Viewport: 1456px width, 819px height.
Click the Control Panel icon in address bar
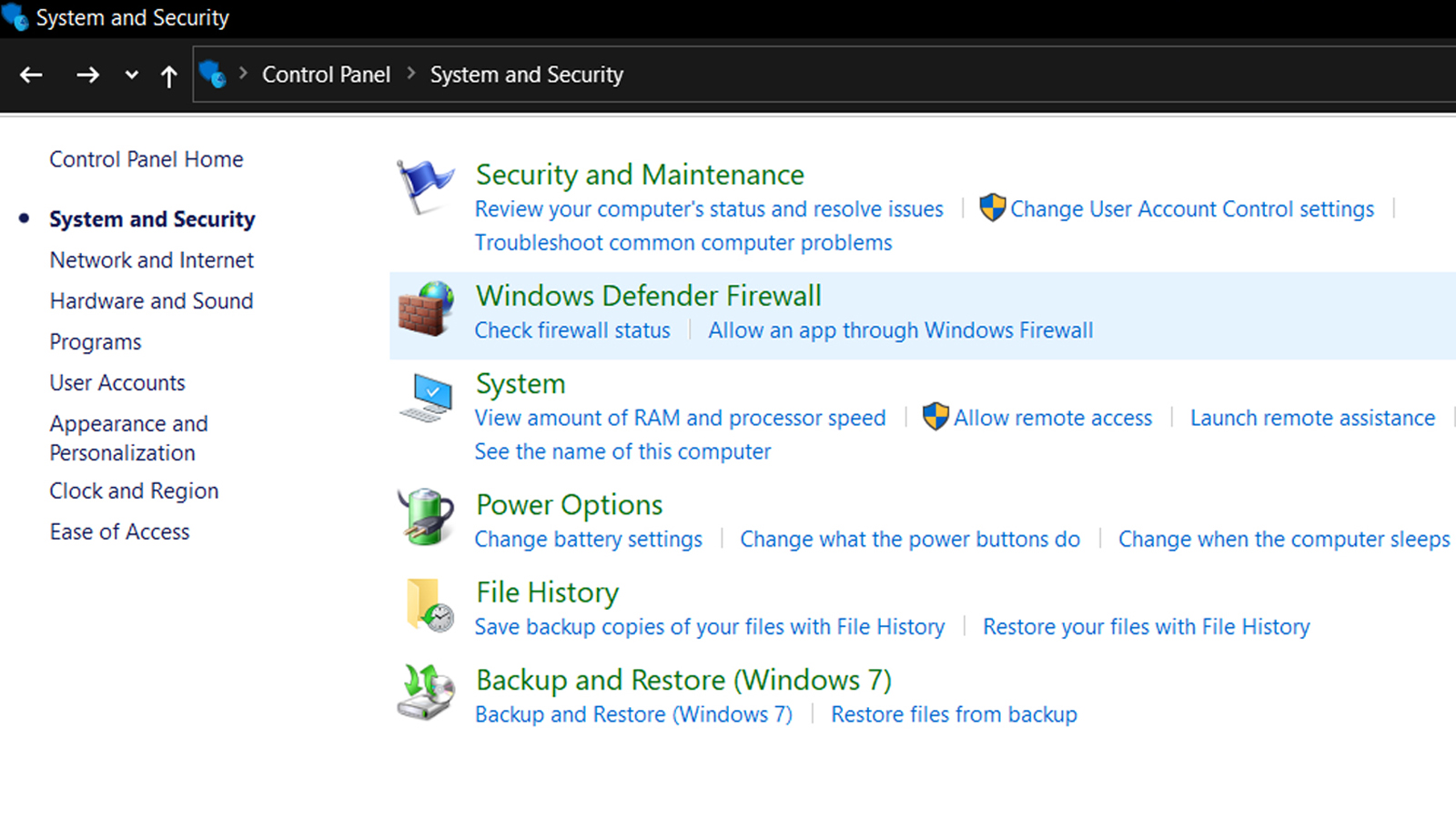212,74
